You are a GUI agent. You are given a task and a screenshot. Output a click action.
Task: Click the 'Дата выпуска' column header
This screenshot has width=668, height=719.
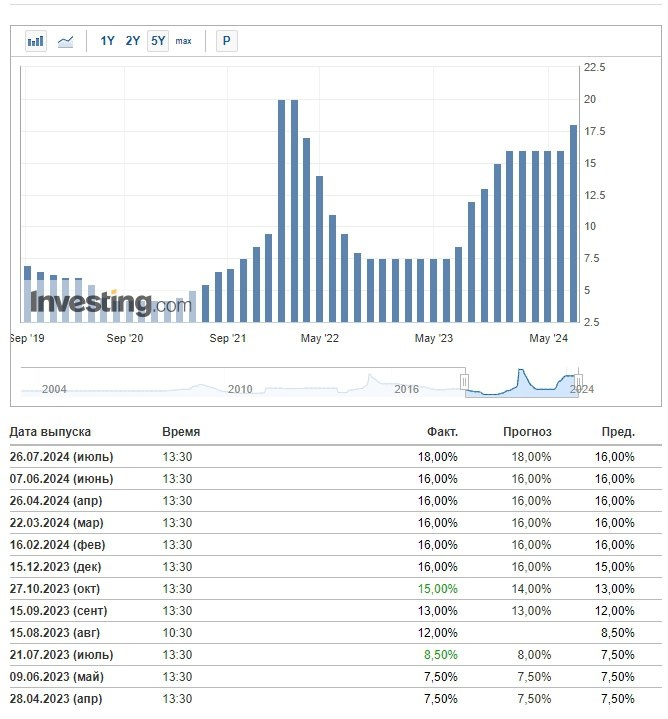coord(50,432)
